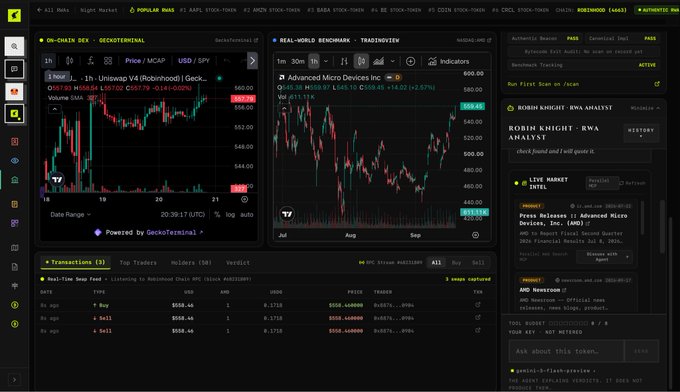Filter swap feed to Buy
Image resolution: width=680 pixels, height=392 pixels.
coord(456,263)
